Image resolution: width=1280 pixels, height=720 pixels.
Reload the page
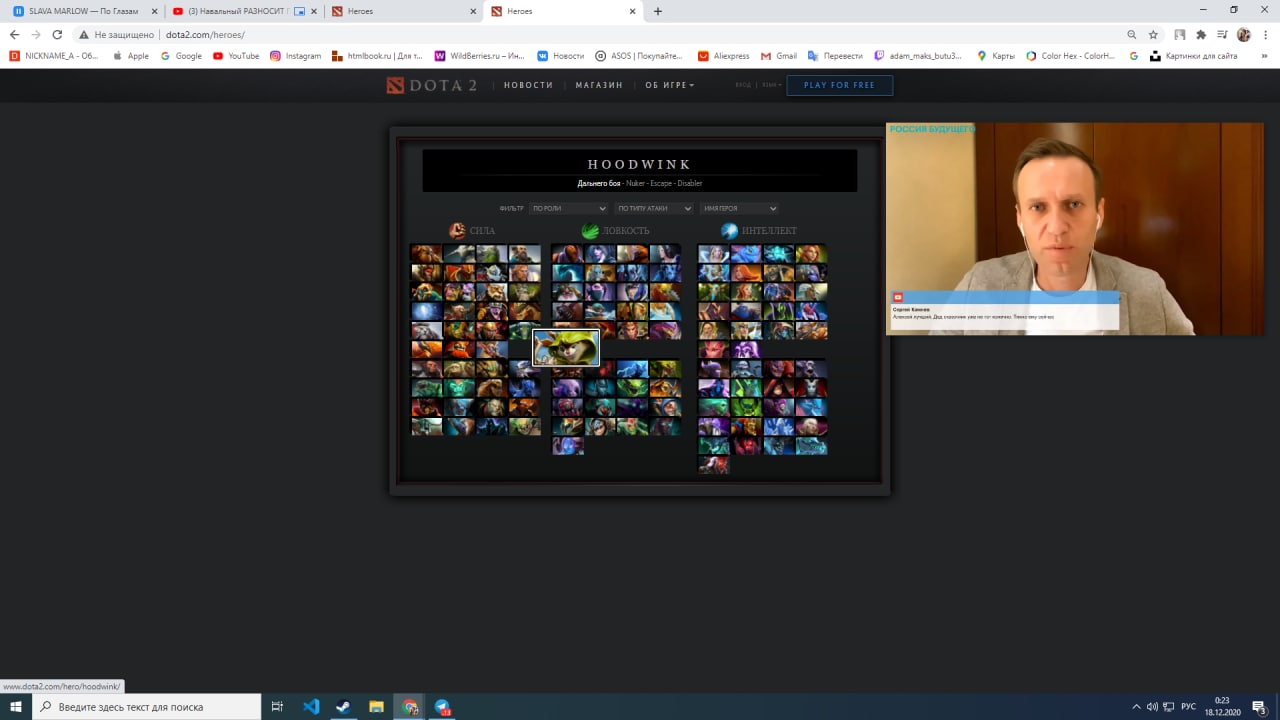point(57,34)
